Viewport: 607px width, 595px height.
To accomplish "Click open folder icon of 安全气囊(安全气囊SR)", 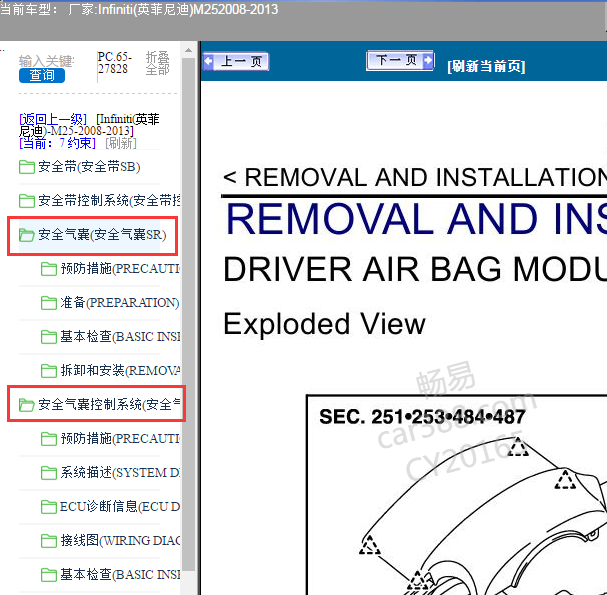I will coord(27,235).
